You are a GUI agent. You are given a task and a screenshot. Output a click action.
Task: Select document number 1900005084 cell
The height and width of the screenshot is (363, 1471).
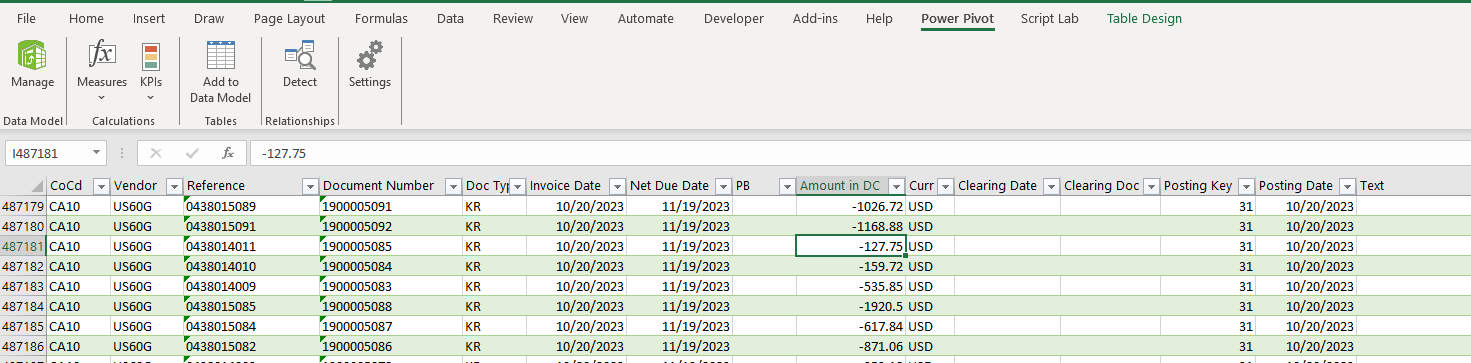coord(391,266)
